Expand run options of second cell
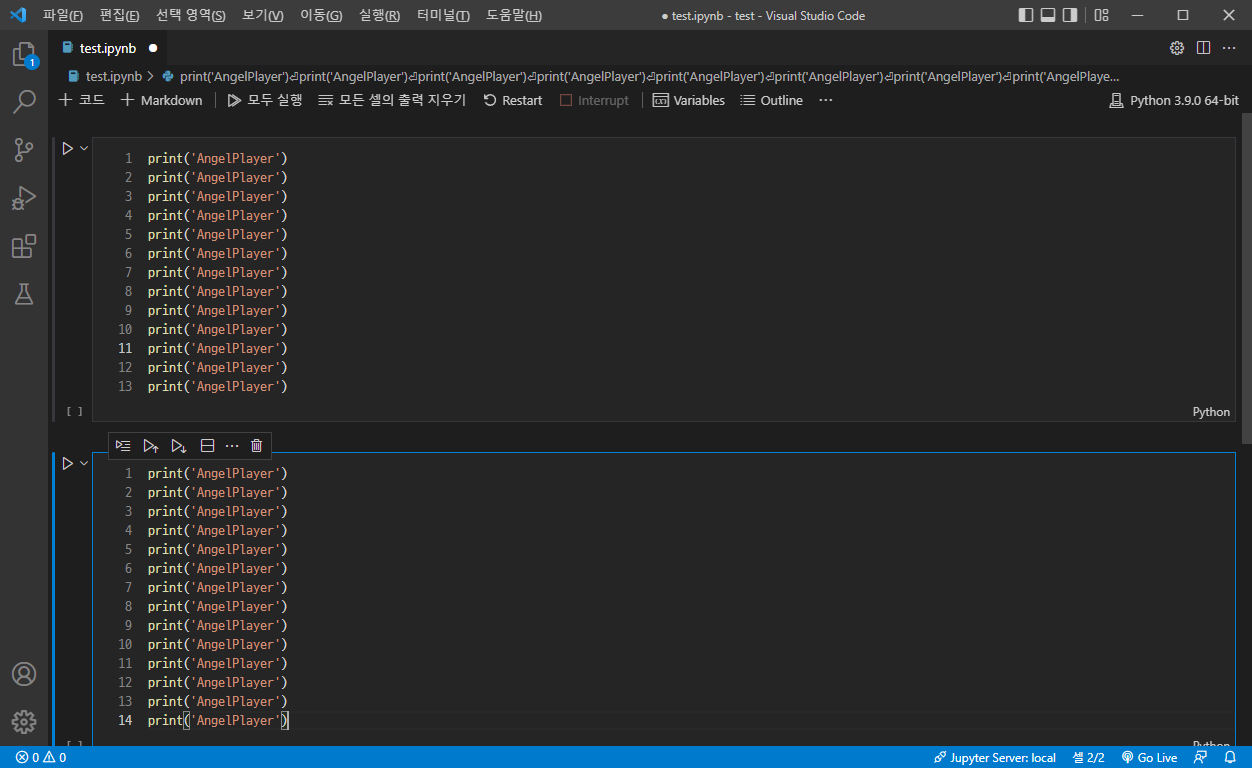Image resolution: width=1252 pixels, height=768 pixels. tap(84, 463)
